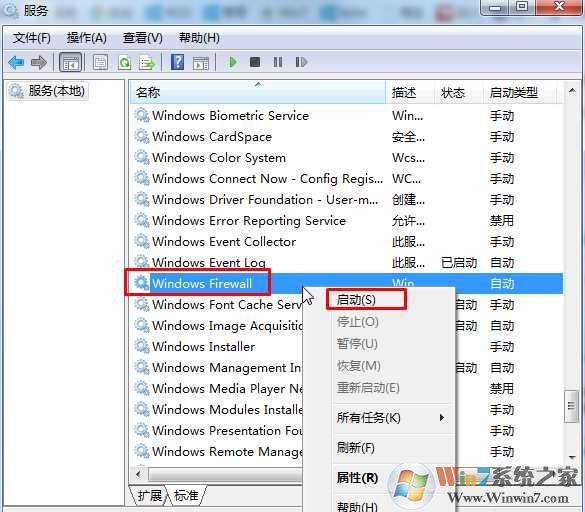
Task: Click the Export list toolbar icon
Action: pos(147,62)
